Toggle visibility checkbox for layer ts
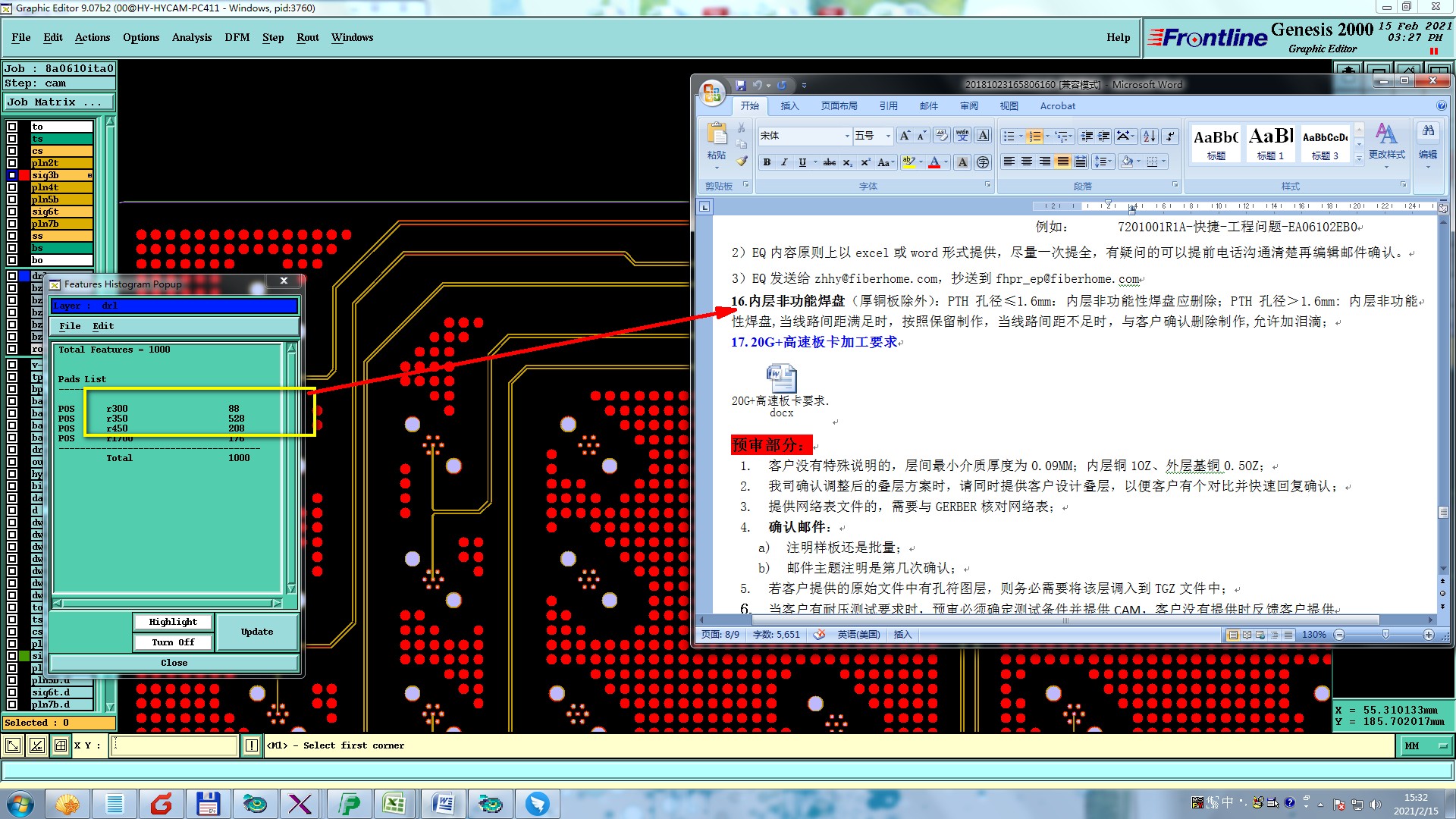 pos(12,139)
